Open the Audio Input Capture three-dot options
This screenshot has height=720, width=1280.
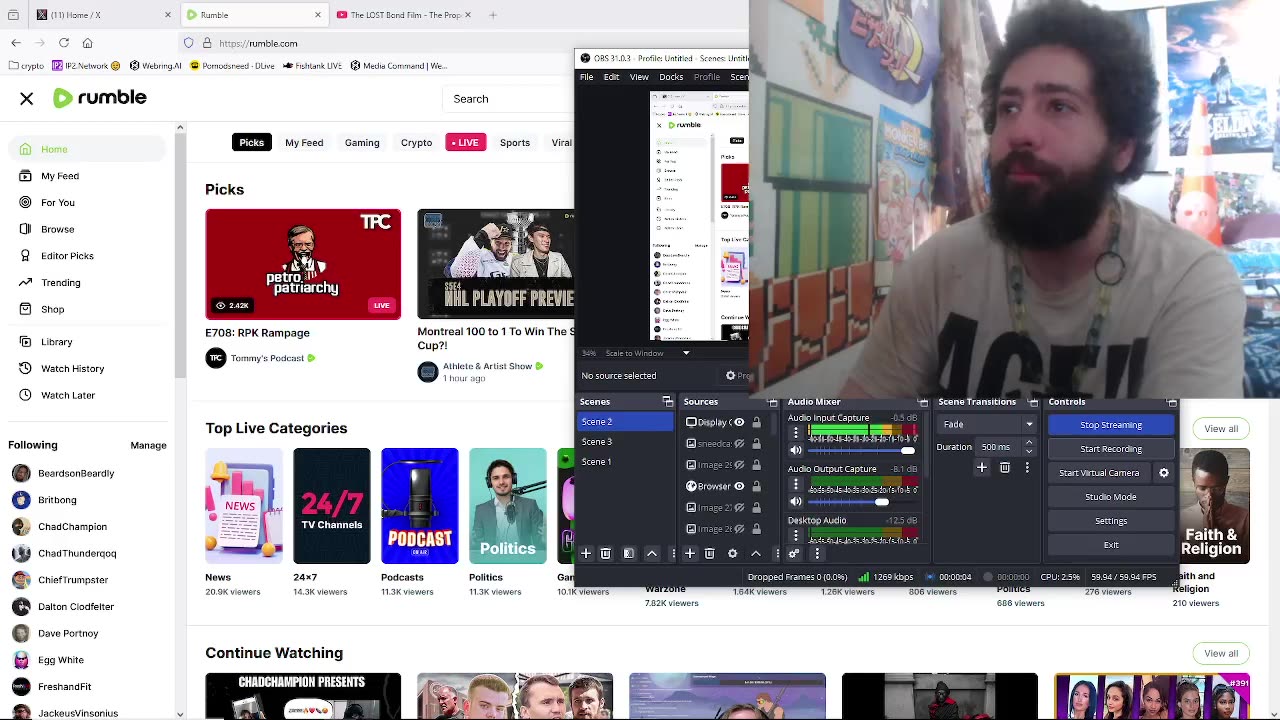pyautogui.click(x=796, y=433)
